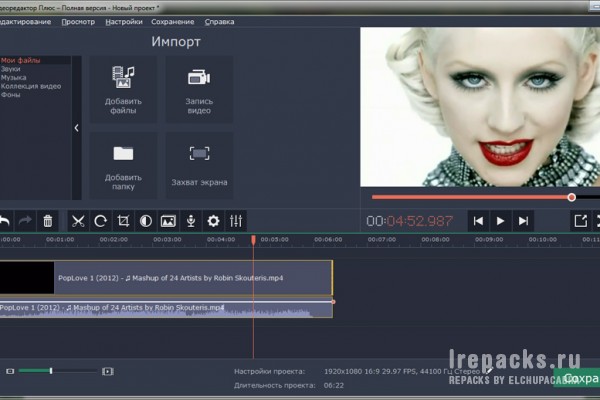Open image overlay icon in toolbar
The width and height of the screenshot is (600, 400).
168,221
